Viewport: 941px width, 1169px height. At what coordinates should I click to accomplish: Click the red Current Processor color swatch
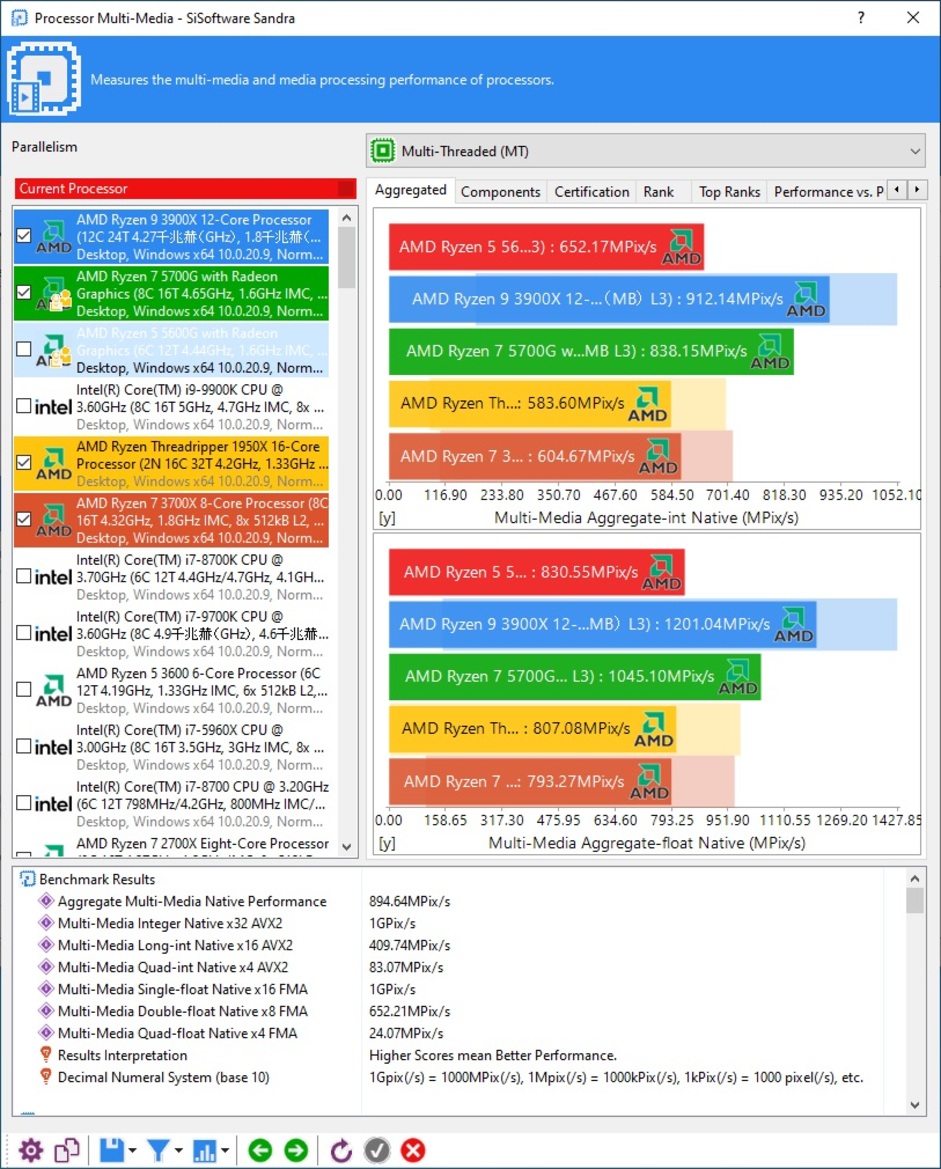346,189
